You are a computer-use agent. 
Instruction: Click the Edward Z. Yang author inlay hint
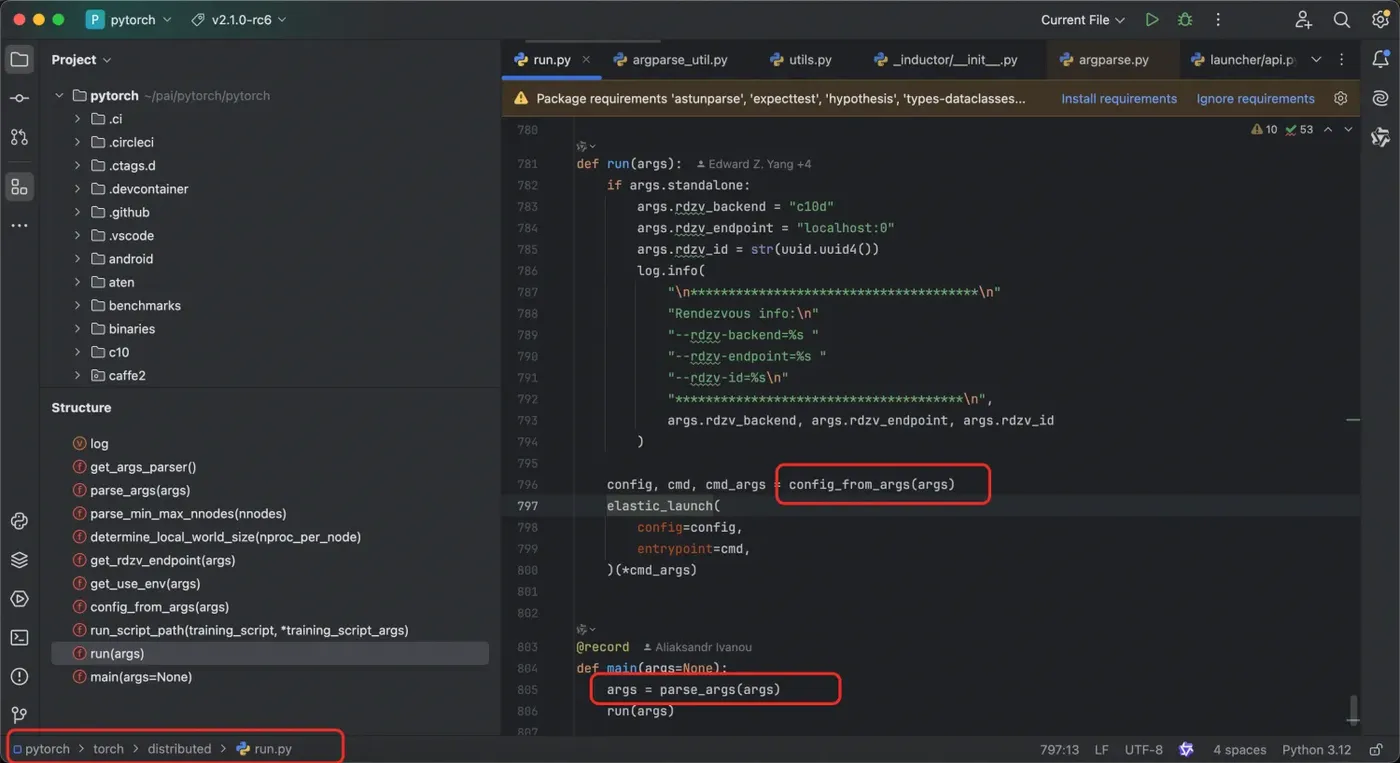click(x=753, y=164)
